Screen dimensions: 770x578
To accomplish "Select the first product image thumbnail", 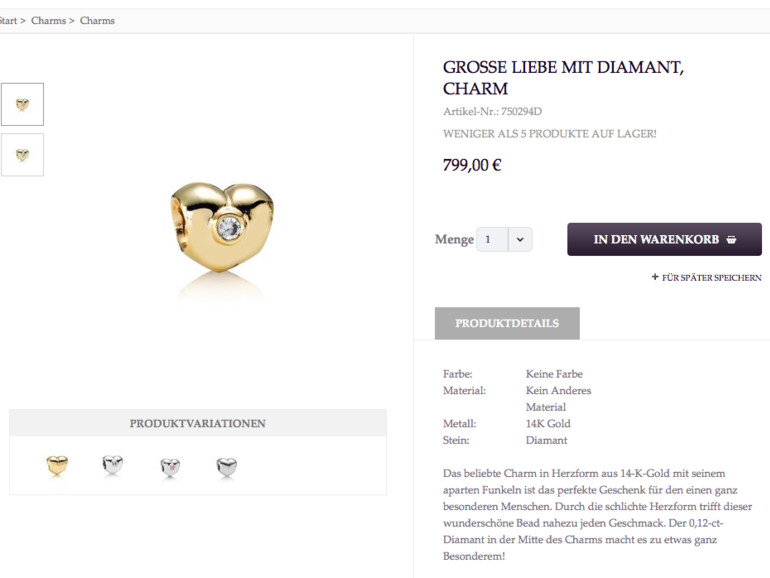I will coord(22,104).
